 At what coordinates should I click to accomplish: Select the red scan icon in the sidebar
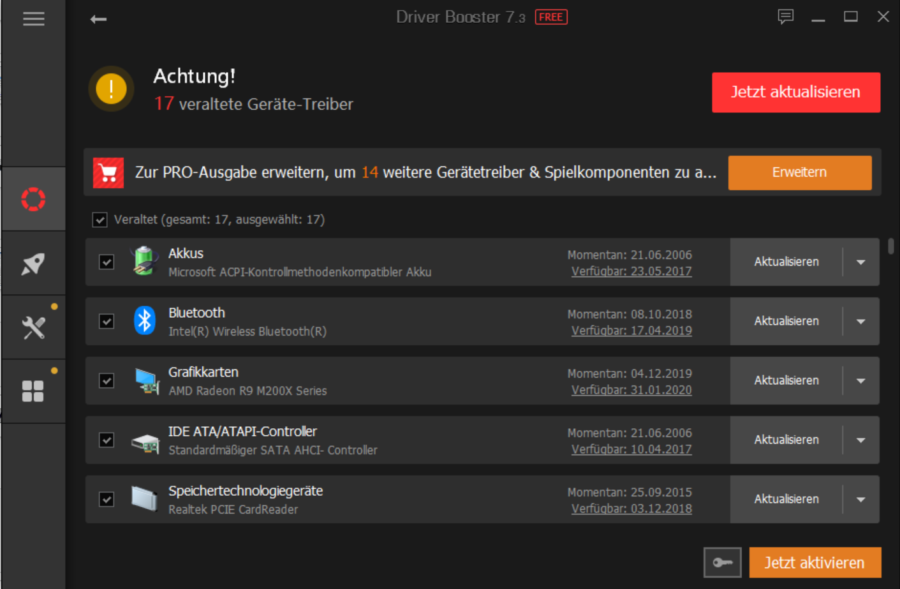coord(33,198)
